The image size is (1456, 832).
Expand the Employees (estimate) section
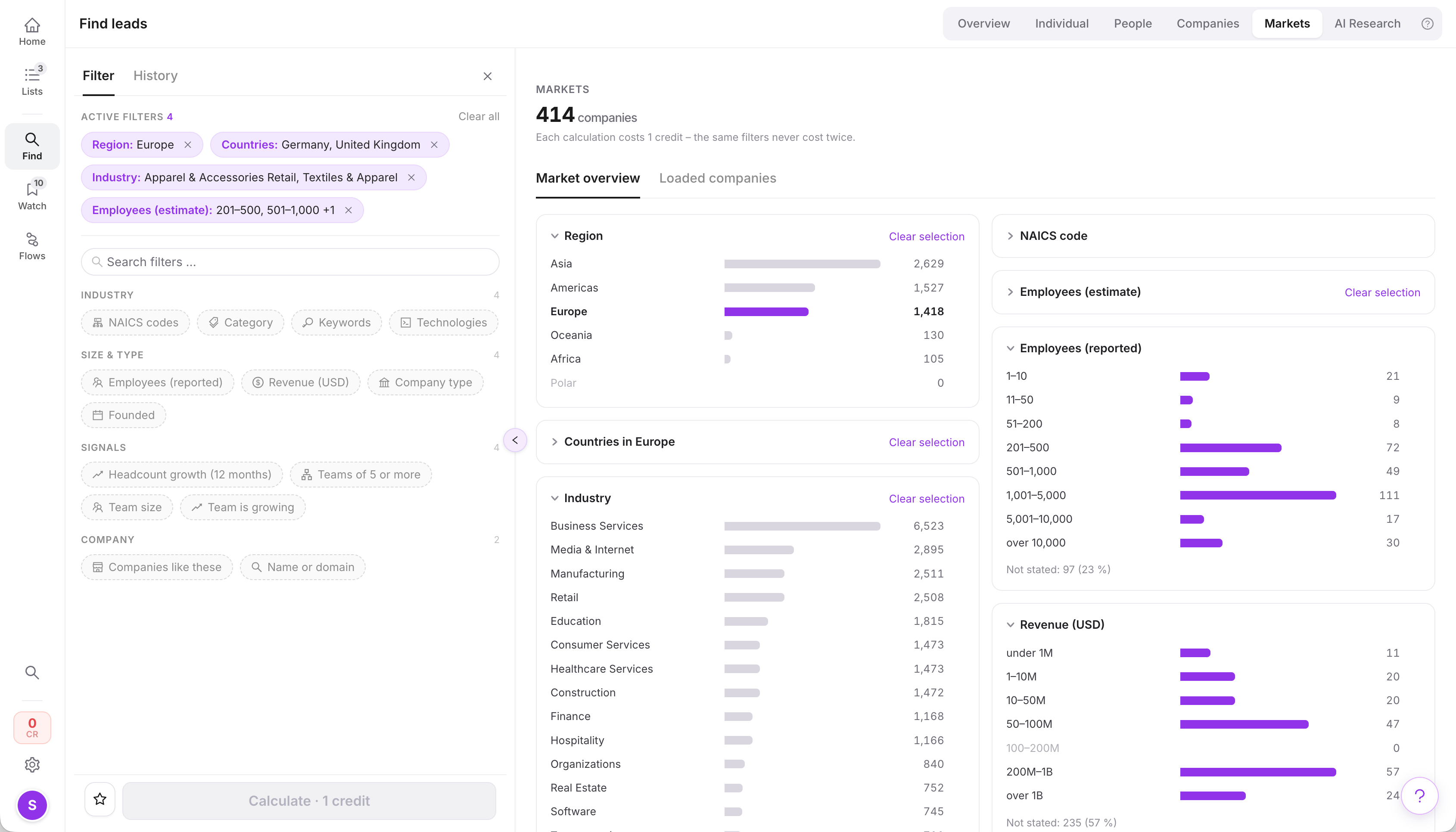1010,292
